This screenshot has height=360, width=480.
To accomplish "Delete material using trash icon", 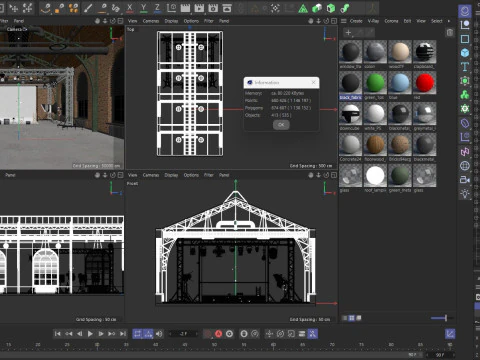I will (x=450, y=32).
